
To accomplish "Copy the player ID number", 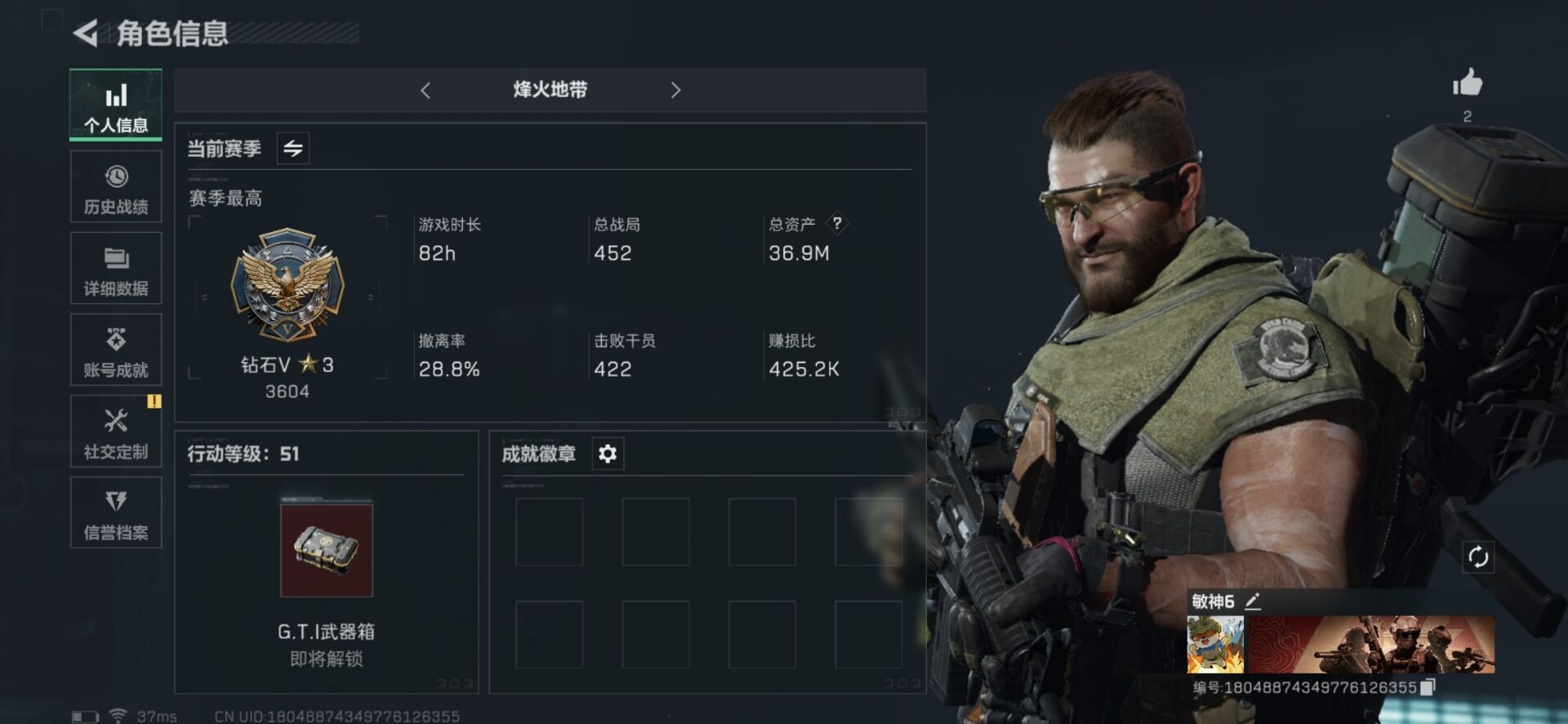I will tap(1428, 687).
